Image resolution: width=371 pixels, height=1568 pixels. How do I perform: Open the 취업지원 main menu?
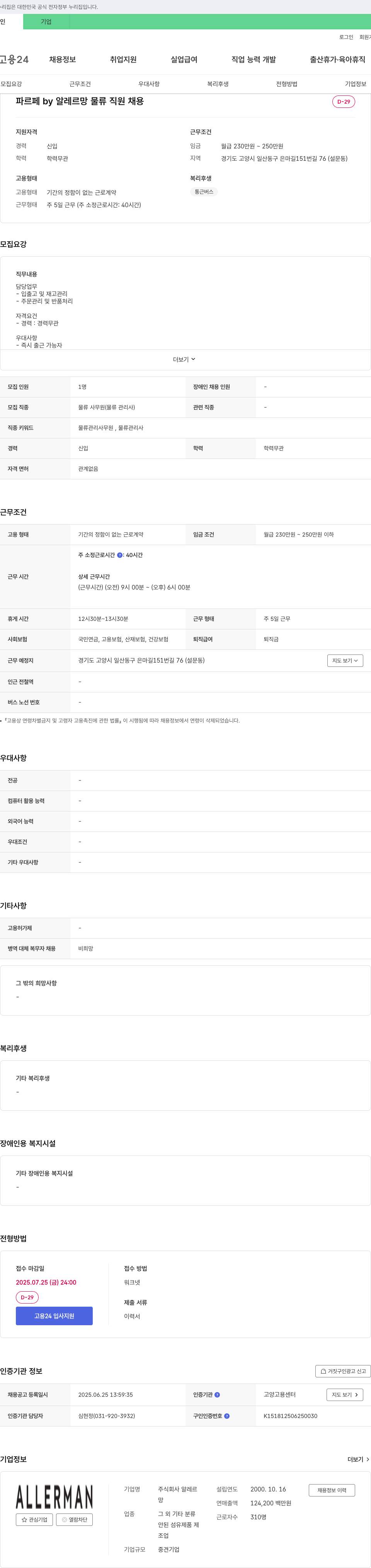point(123,59)
